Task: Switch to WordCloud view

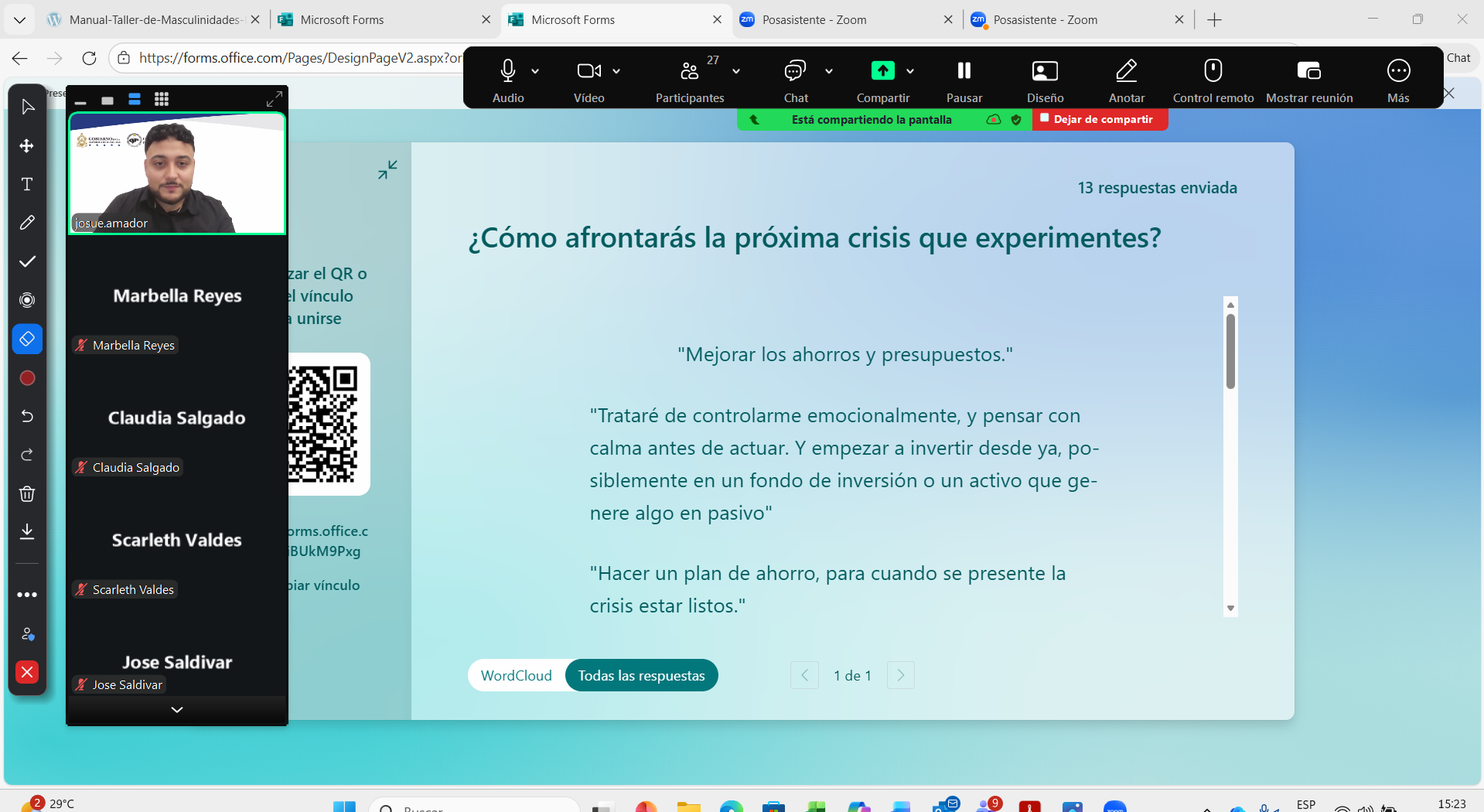Action: (x=516, y=675)
